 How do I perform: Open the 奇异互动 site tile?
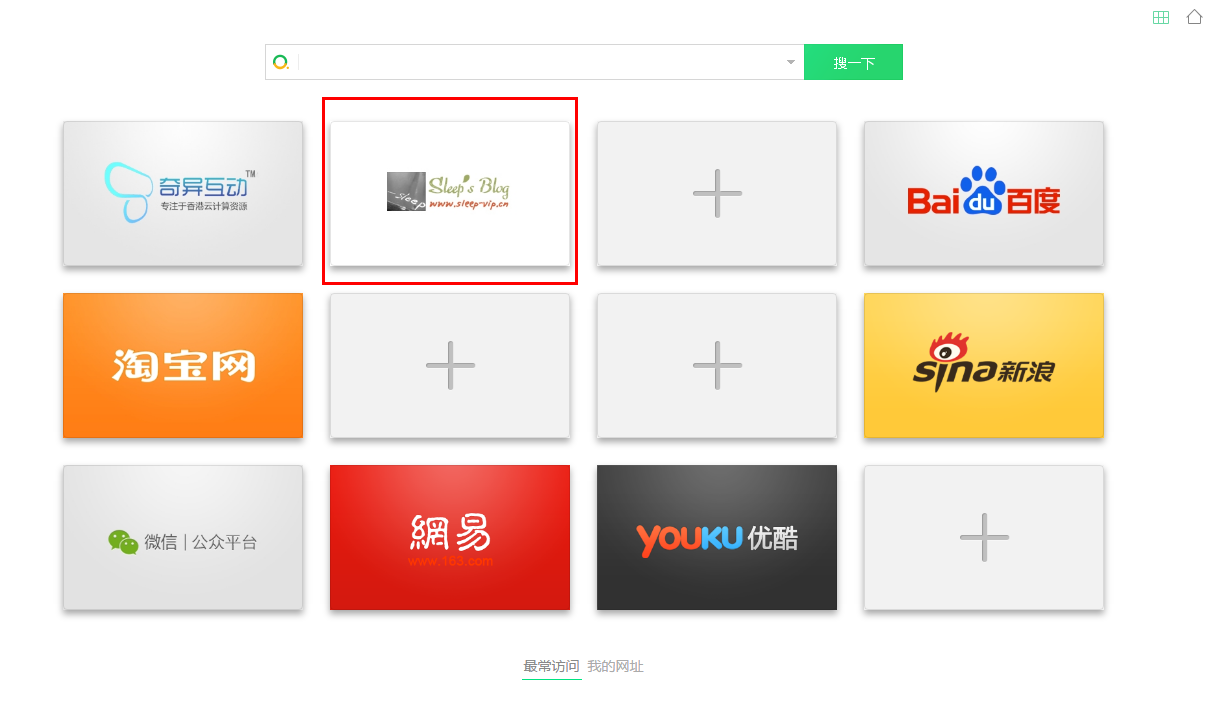183,194
